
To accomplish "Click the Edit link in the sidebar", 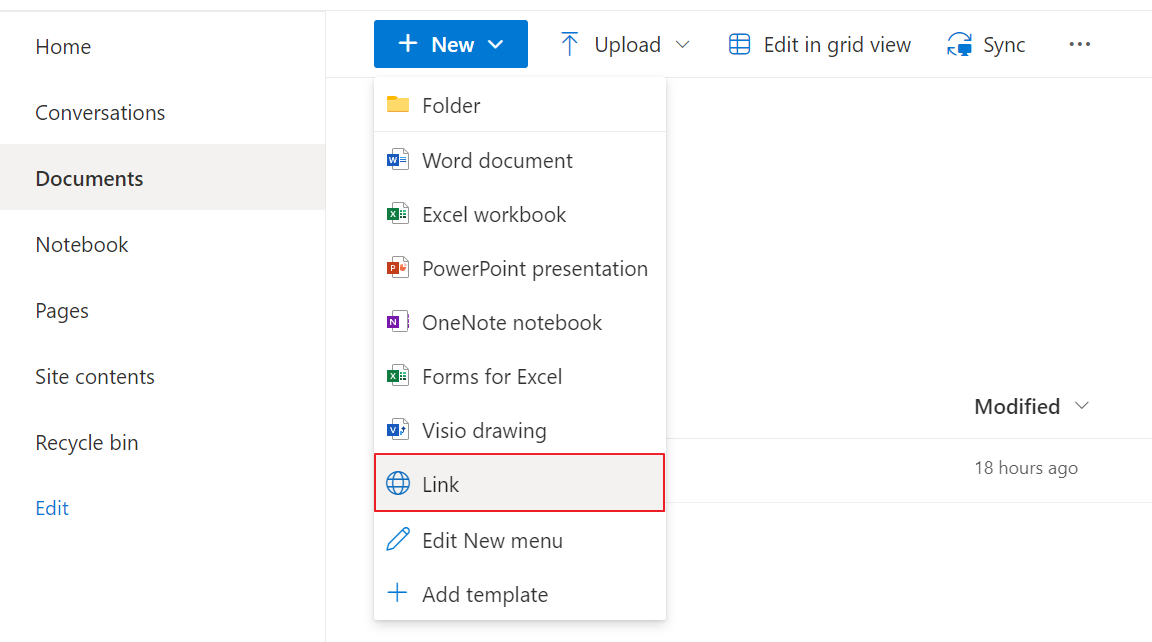I will 52,508.
